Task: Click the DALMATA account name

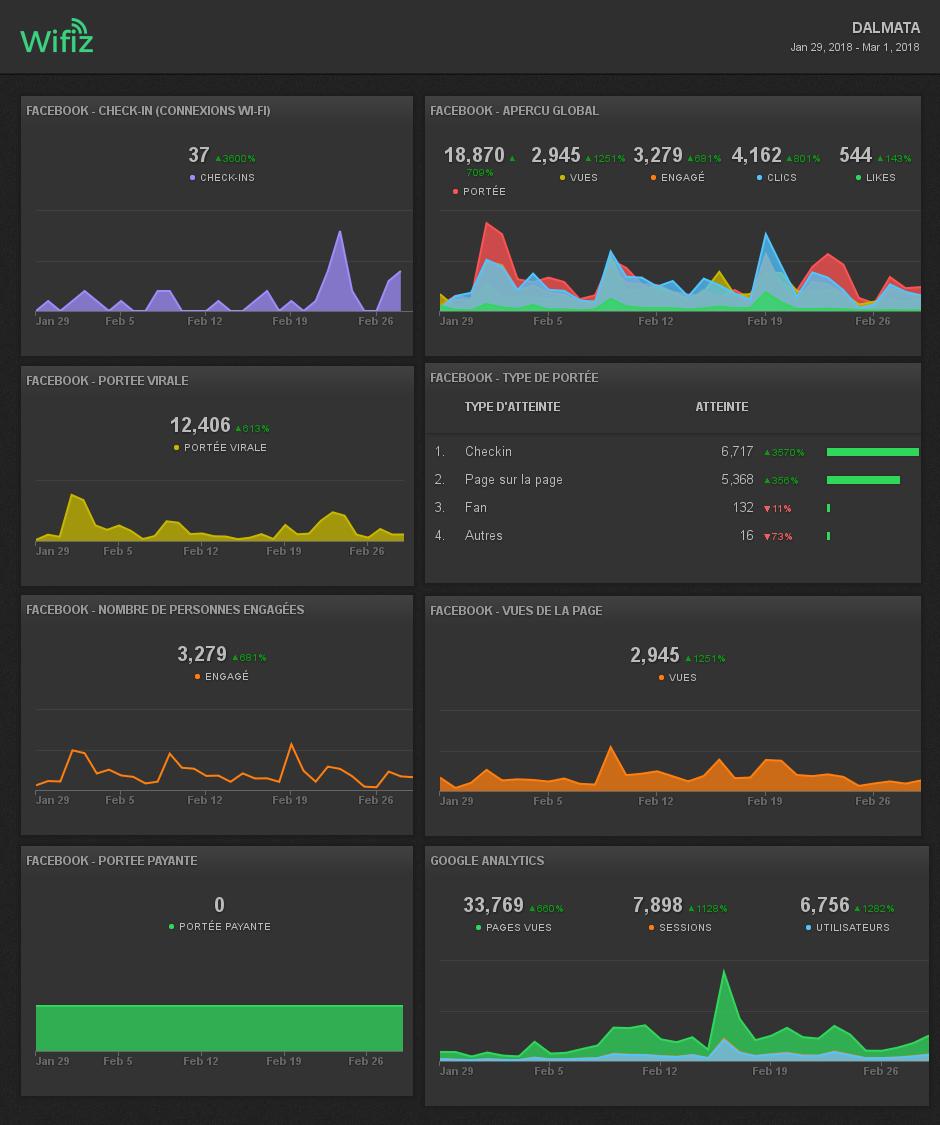Action: (x=885, y=27)
